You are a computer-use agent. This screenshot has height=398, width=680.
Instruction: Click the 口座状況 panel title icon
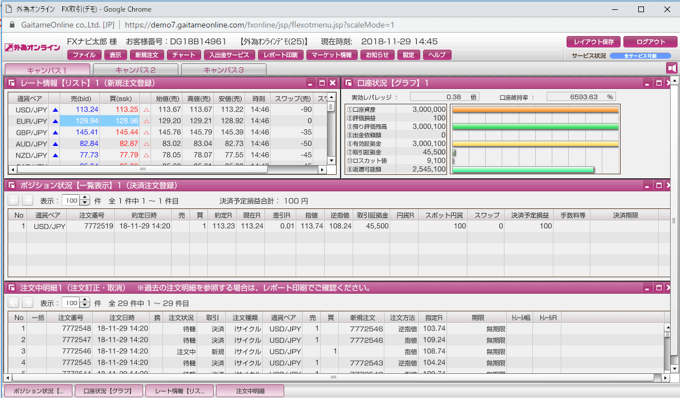(348, 83)
